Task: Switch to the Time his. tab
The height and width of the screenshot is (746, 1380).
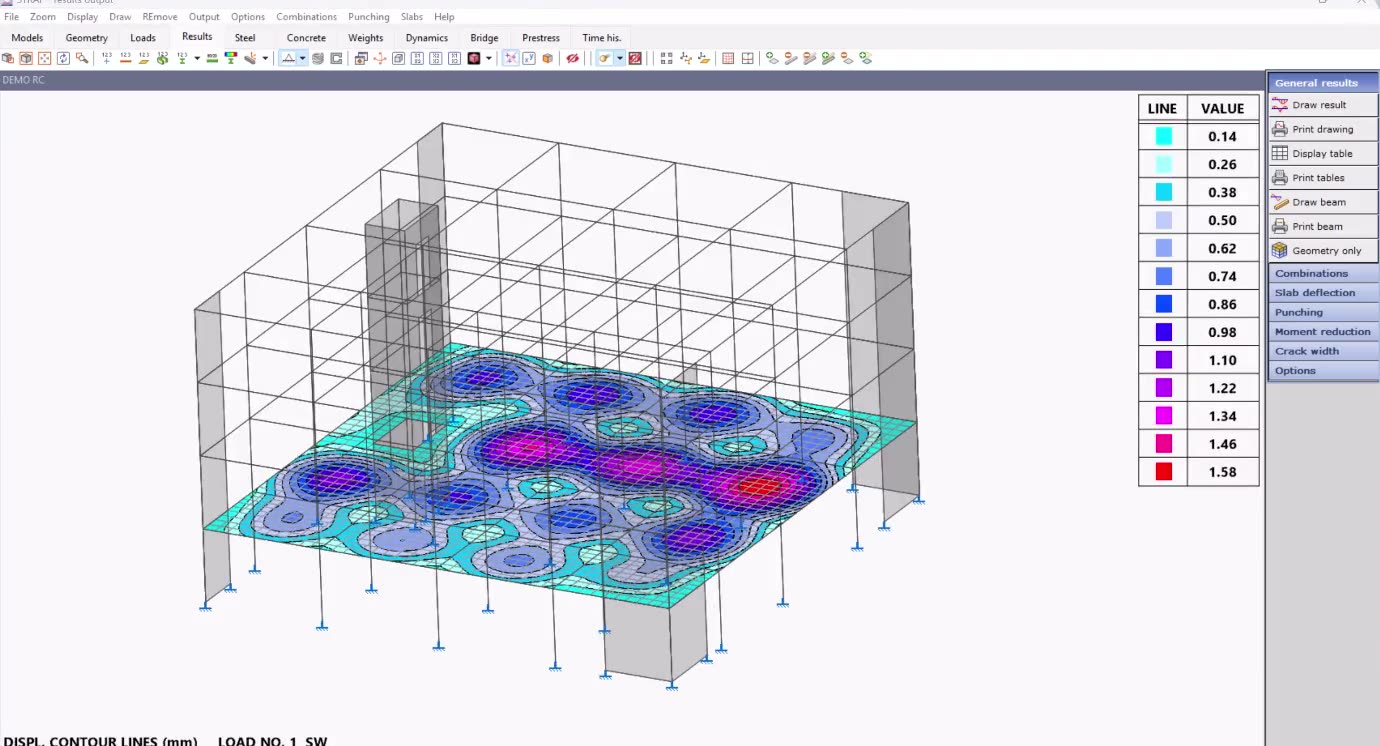Action: point(602,38)
